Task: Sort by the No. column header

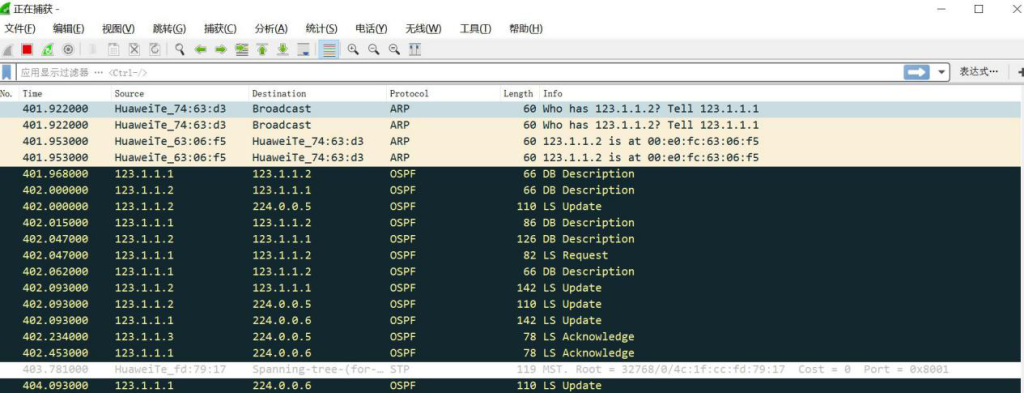Action: (x=8, y=93)
